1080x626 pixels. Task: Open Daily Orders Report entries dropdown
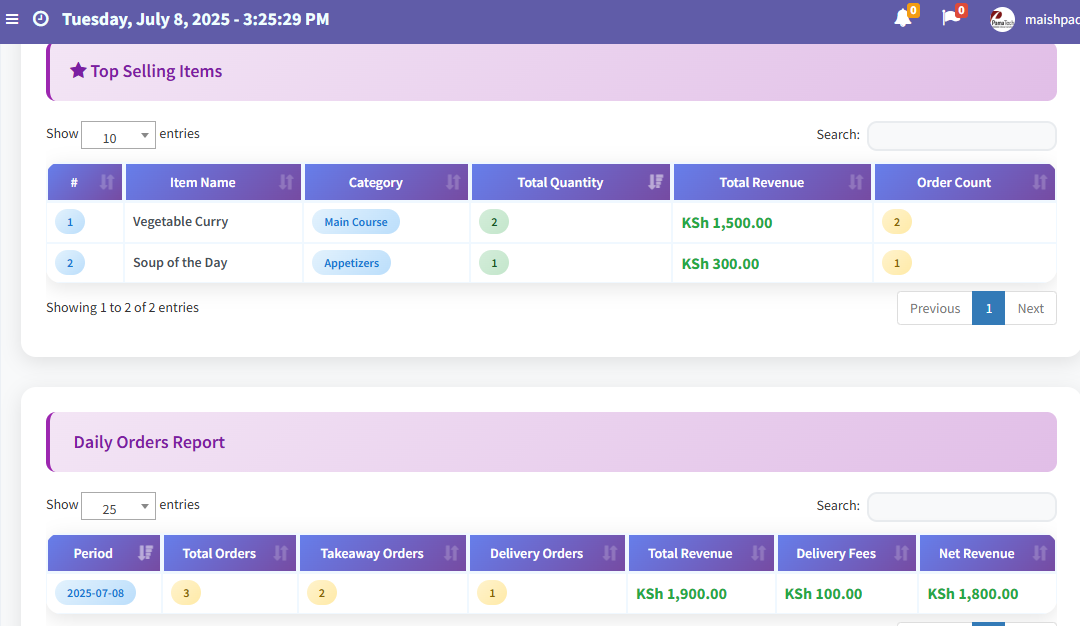click(x=118, y=507)
